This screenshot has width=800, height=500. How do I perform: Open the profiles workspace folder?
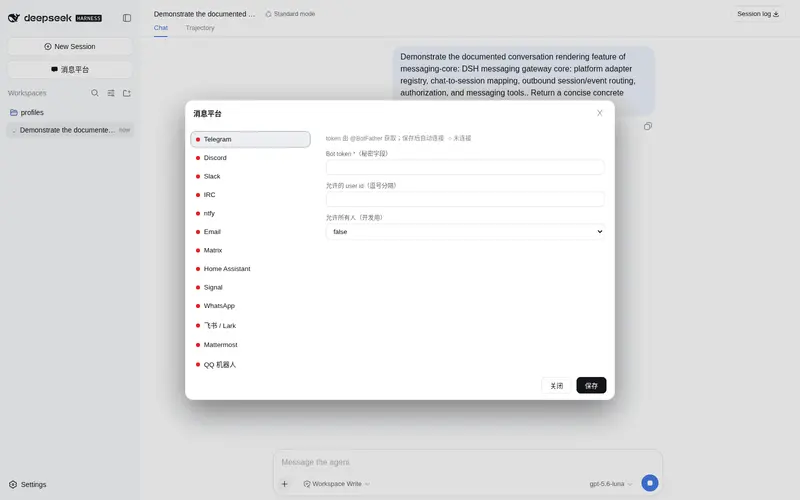pyautogui.click(x=70, y=112)
